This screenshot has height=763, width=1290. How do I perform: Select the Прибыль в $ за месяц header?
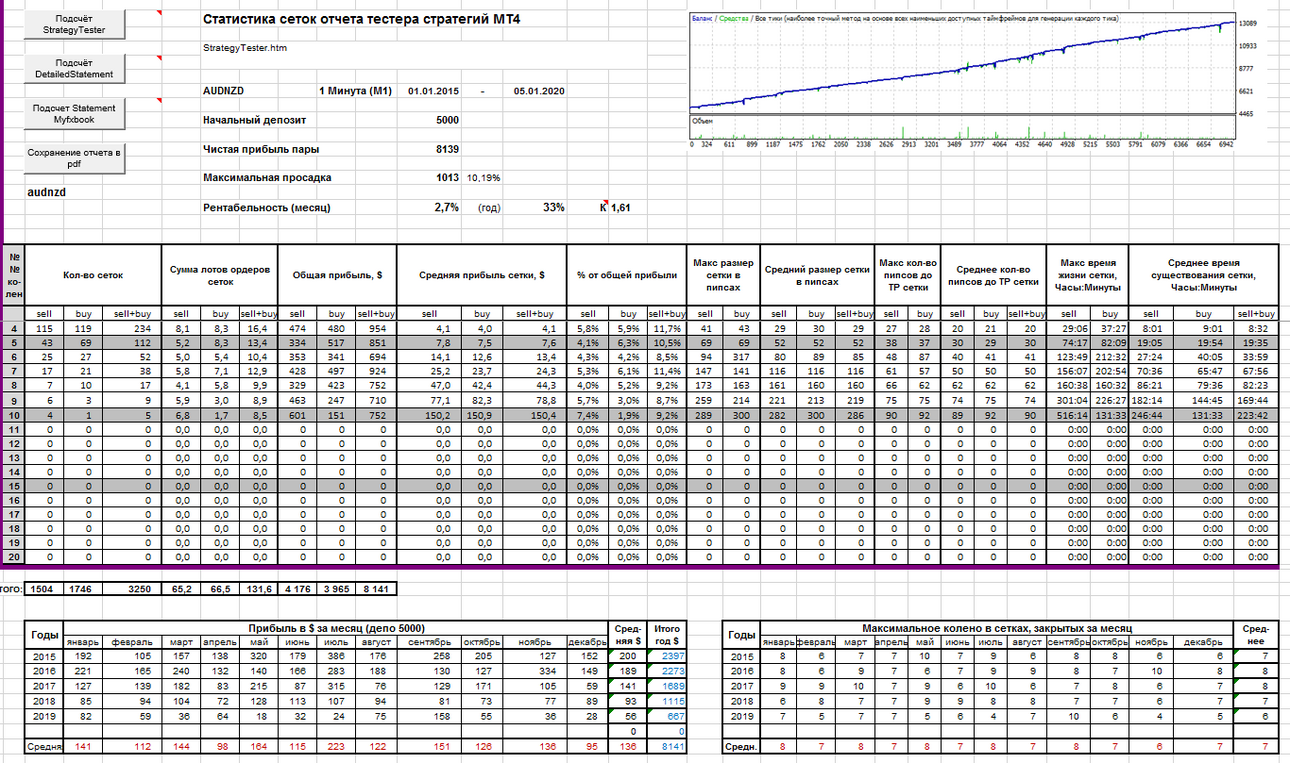(336, 627)
